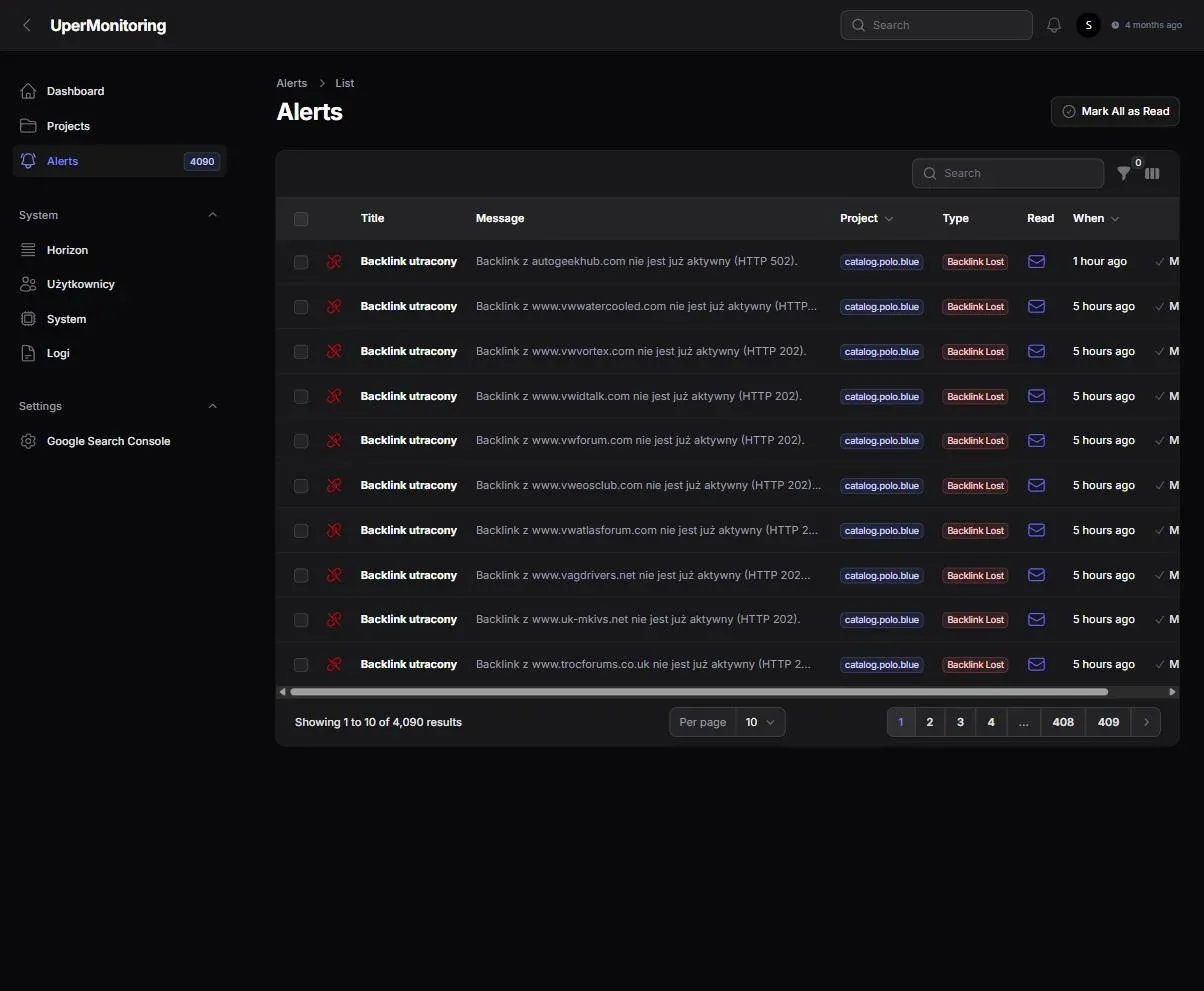The image size is (1204, 991).
Task: Click the Logi document icon in sidebar
Action: pyautogui.click(x=28, y=353)
